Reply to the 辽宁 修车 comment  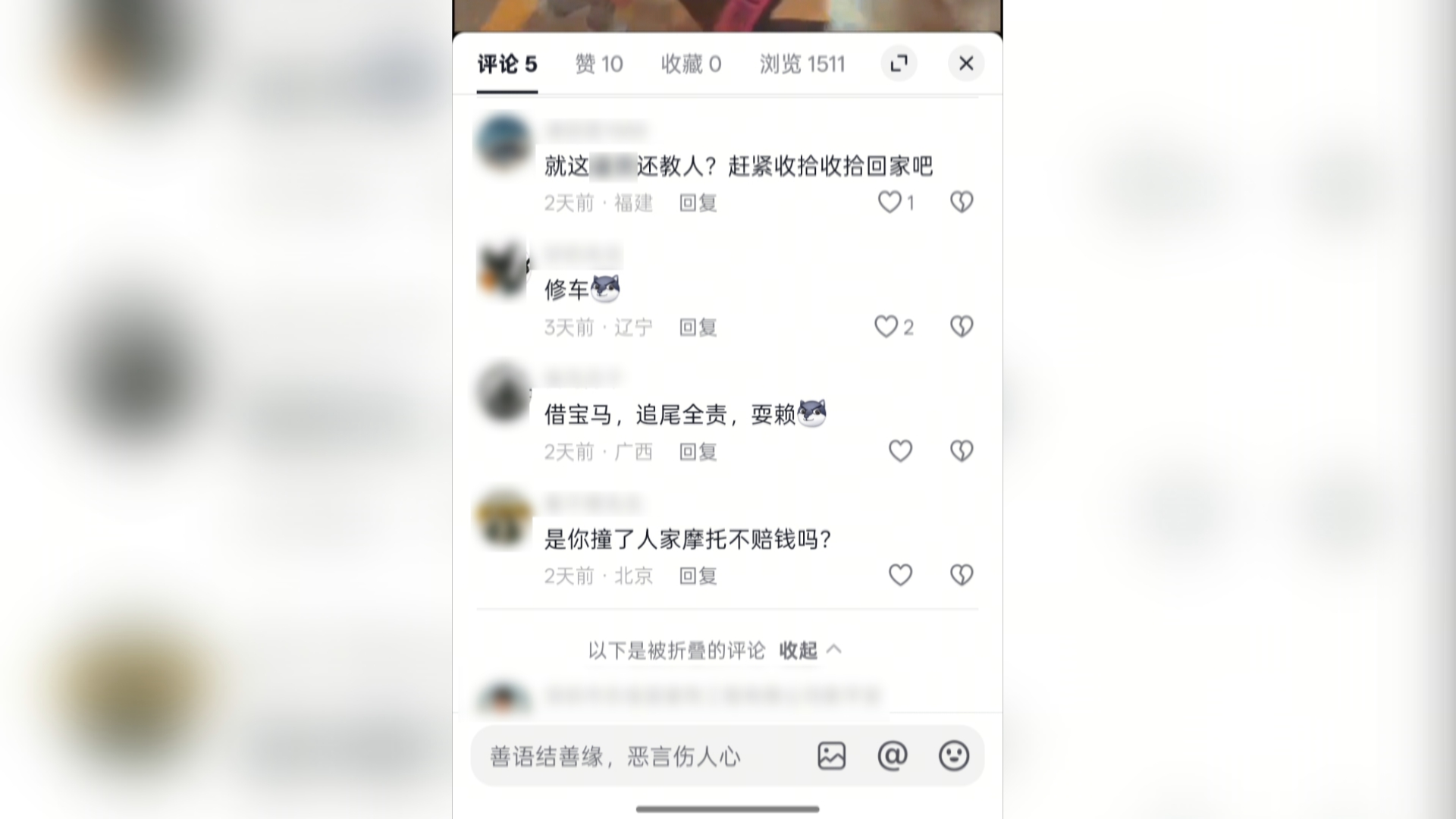698,328
